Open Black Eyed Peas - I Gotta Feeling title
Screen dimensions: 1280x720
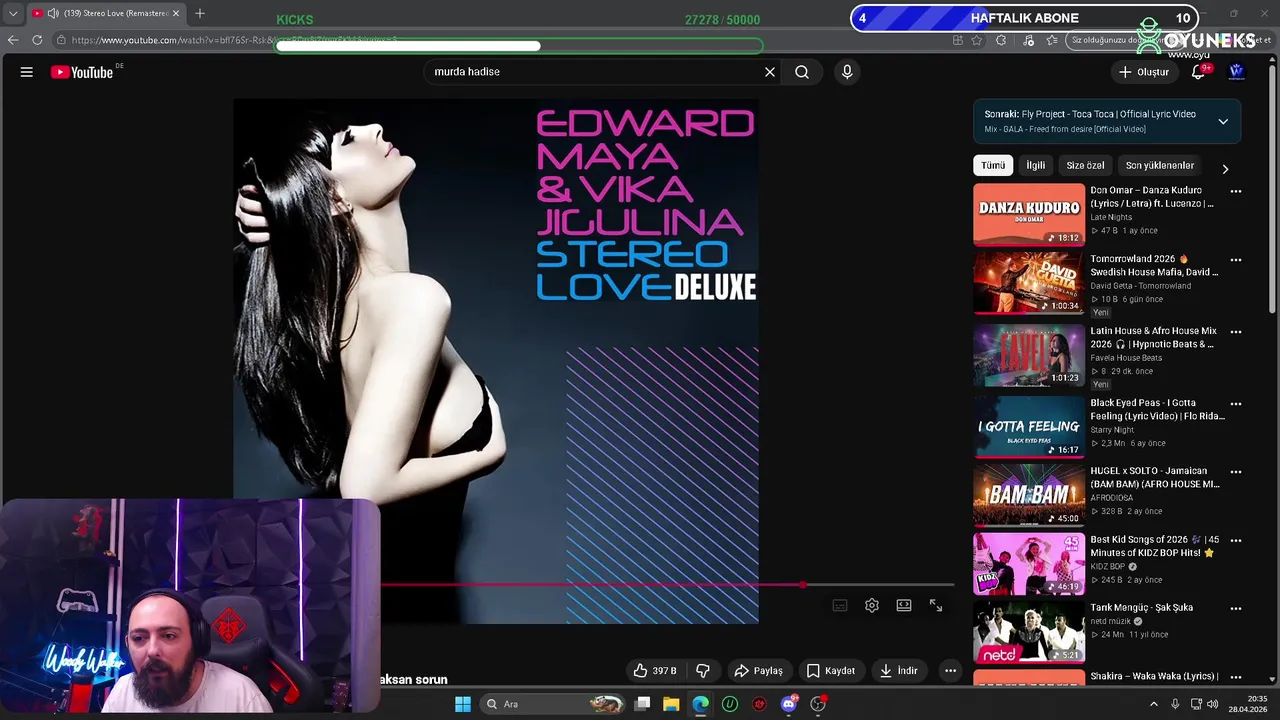click(x=1157, y=410)
